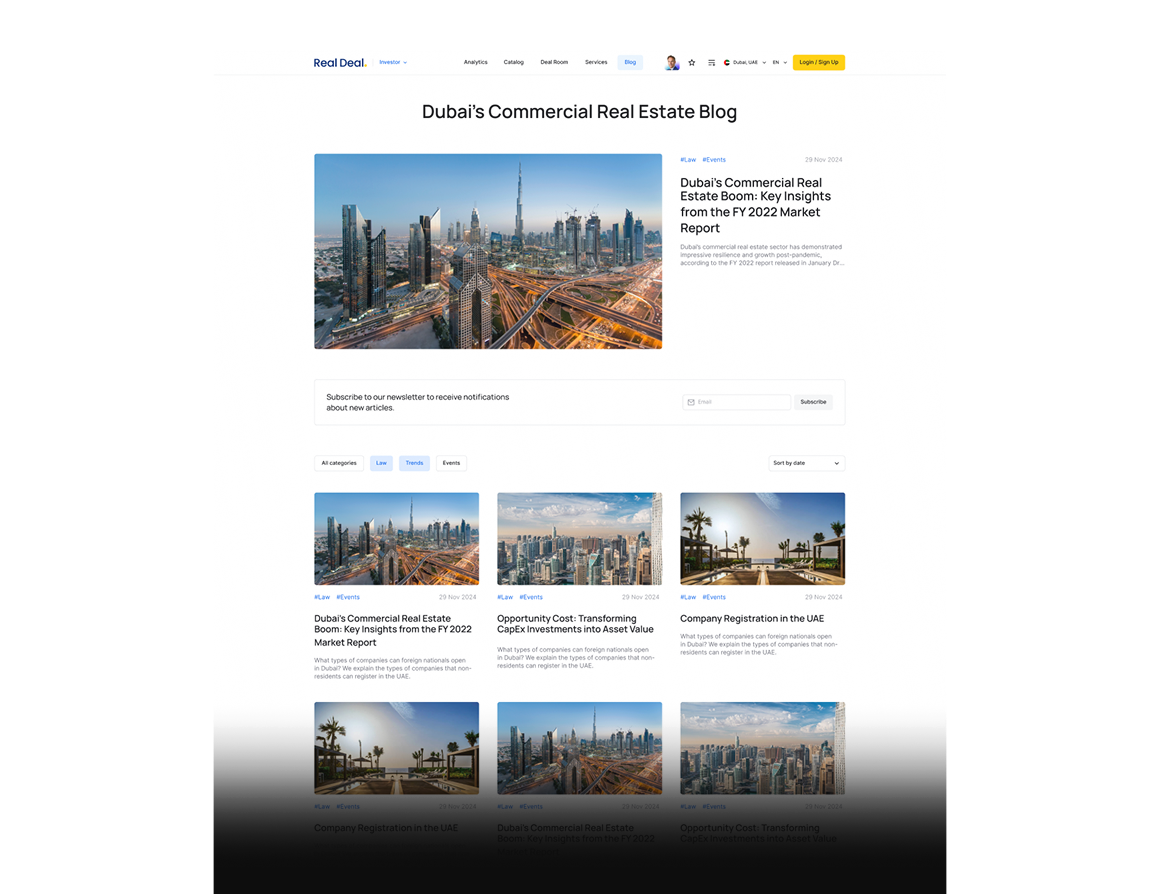The image size is (1160, 894).
Task: Toggle the Trends category filter
Action: pyautogui.click(x=414, y=463)
